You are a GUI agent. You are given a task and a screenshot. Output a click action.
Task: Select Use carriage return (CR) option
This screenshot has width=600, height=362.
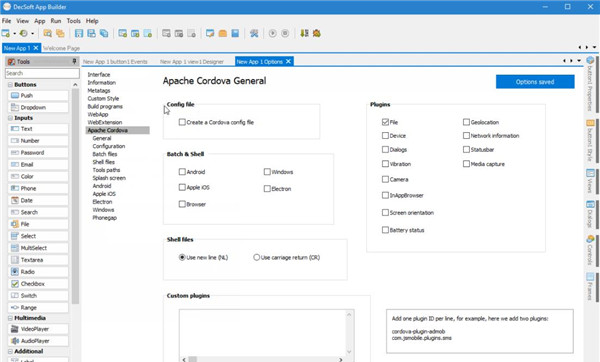[x=256, y=258]
